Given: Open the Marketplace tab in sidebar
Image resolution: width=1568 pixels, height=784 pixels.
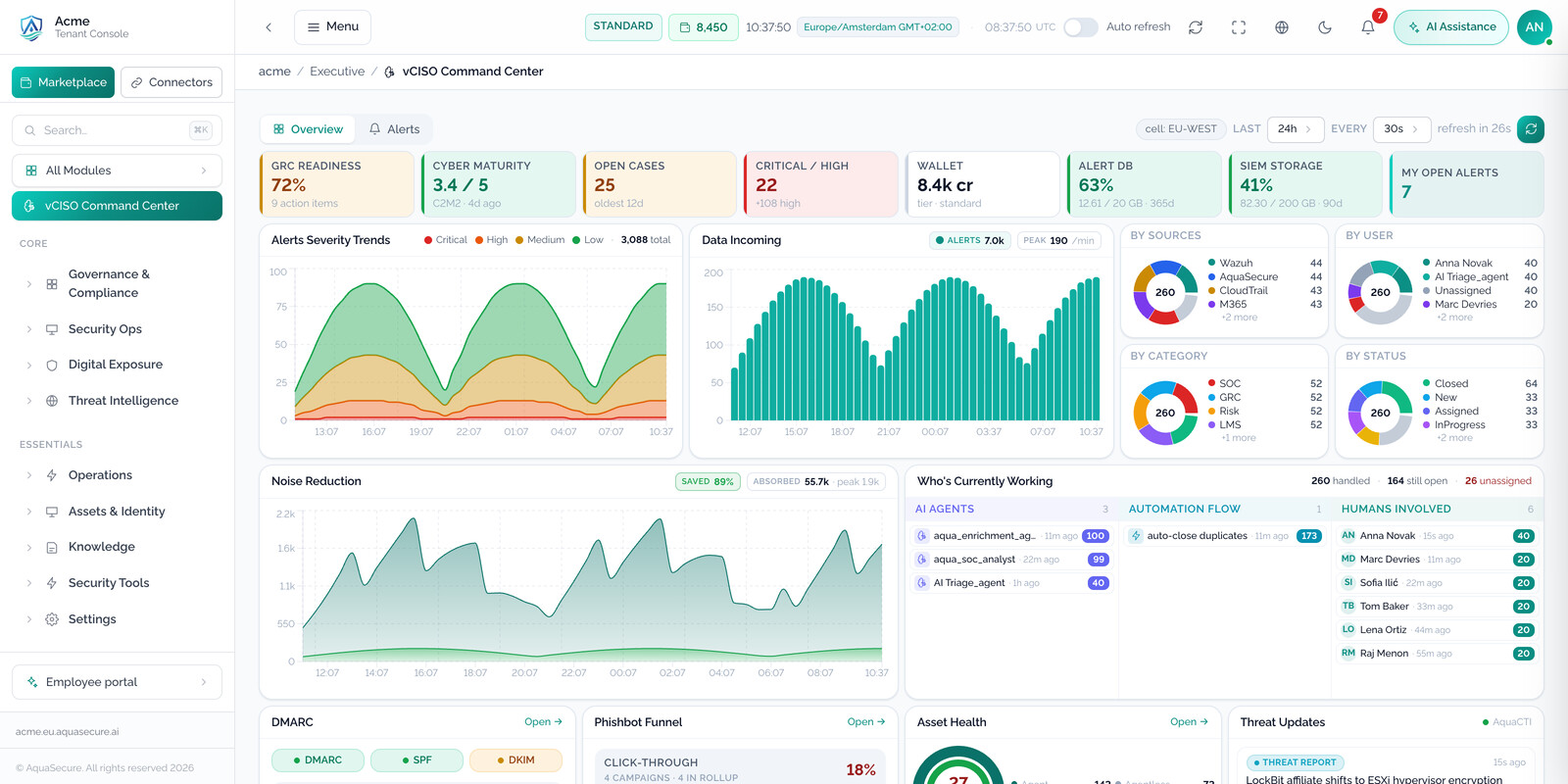Looking at the screenshot, I should pyautogui.click(x=63, y=82).
